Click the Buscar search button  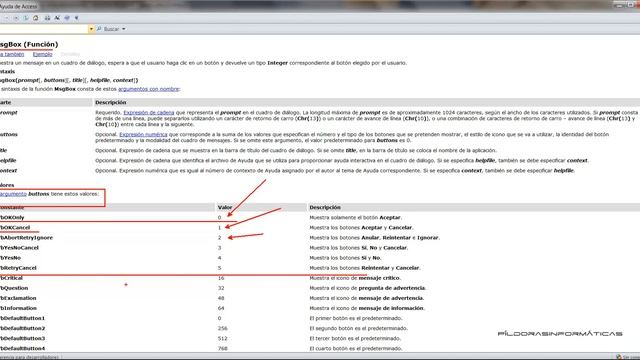coord(111,29)
